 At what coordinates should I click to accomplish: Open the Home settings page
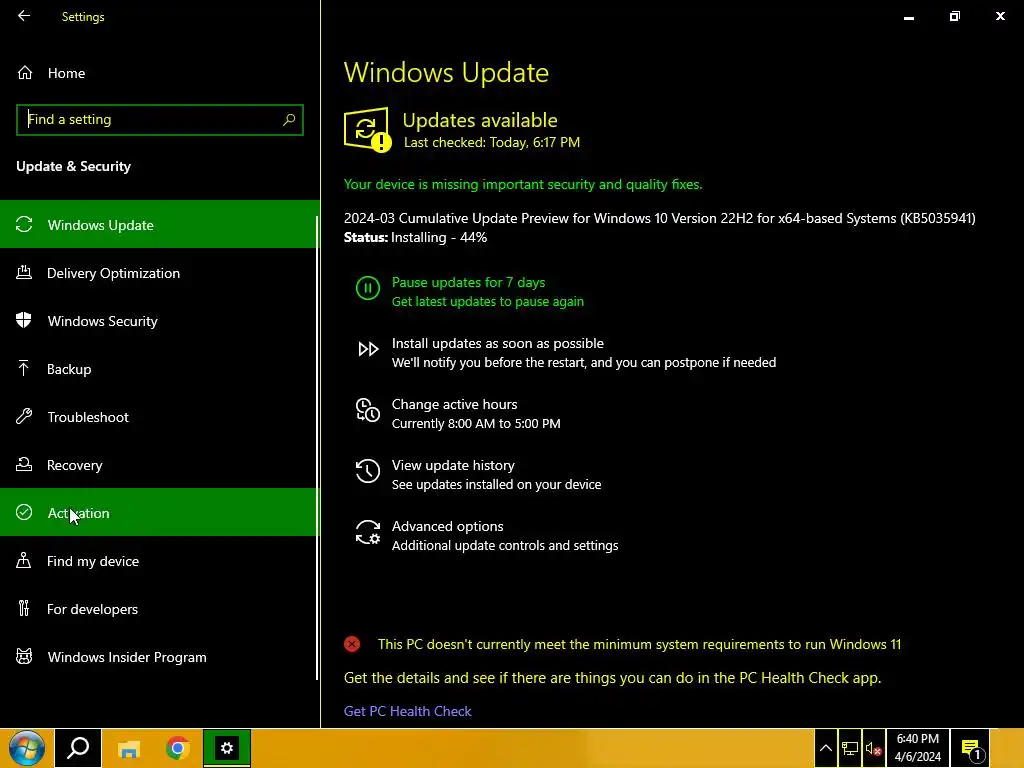point(160,73)
